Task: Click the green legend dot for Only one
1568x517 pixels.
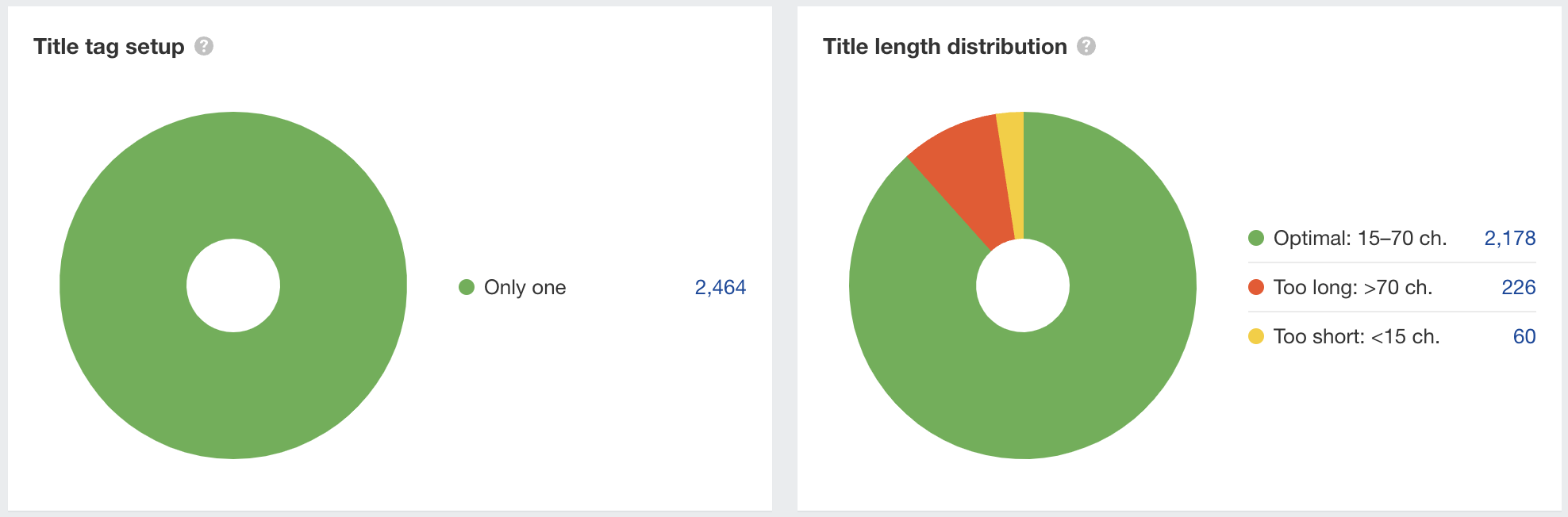Action: pos(467,288)
